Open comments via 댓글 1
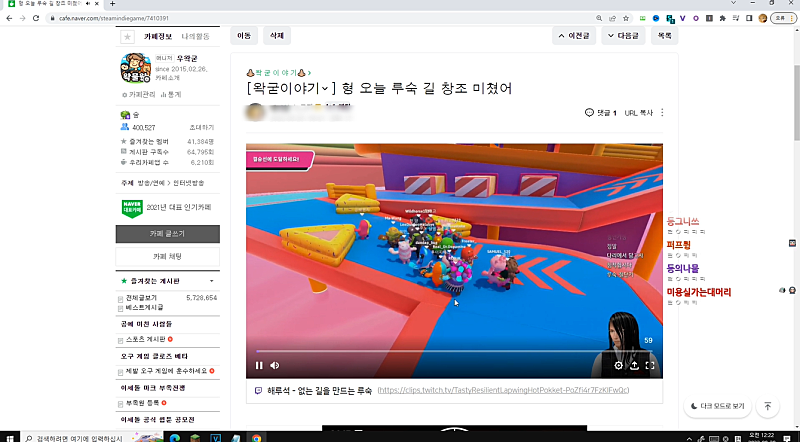Image resolution: width=800 pixels, height=442 pixels. pos(601,113)
